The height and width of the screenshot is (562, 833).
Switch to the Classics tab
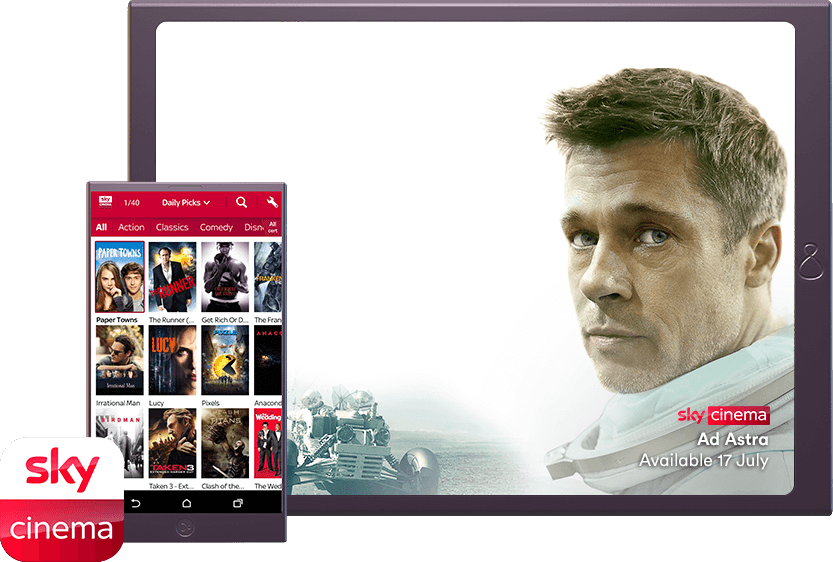pos(172,227)
